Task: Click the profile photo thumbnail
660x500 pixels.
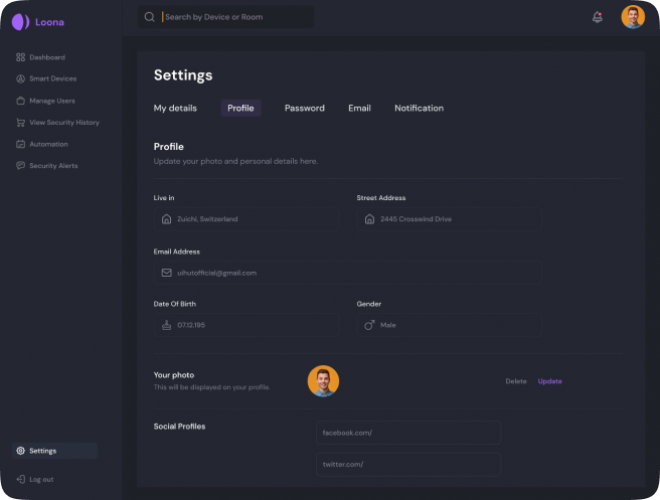Action: 323,381
